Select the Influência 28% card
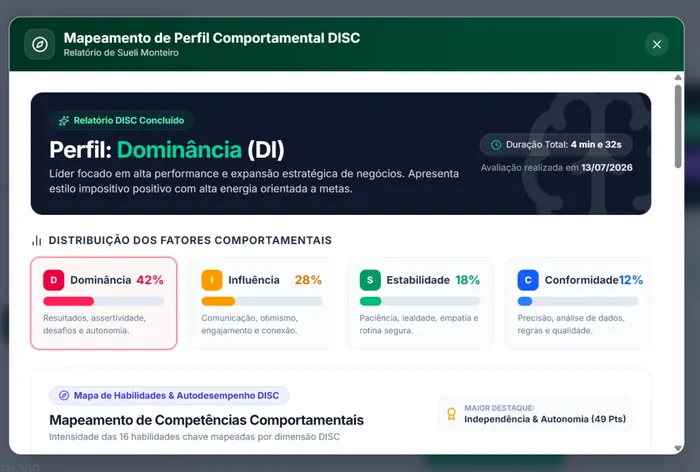 (x=262, y=303)
